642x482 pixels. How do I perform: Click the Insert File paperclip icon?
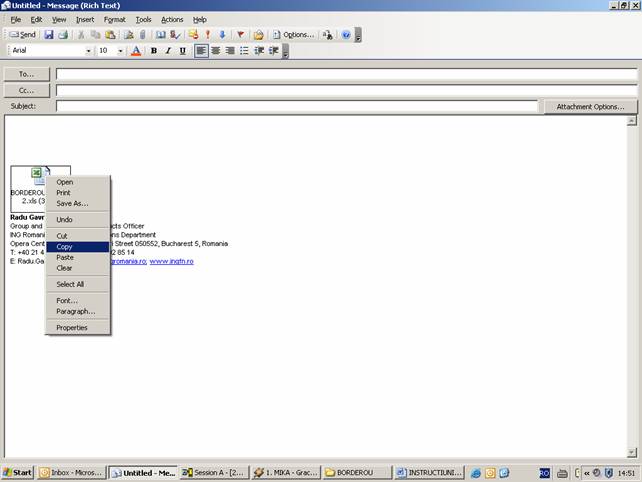coord(142,34)
